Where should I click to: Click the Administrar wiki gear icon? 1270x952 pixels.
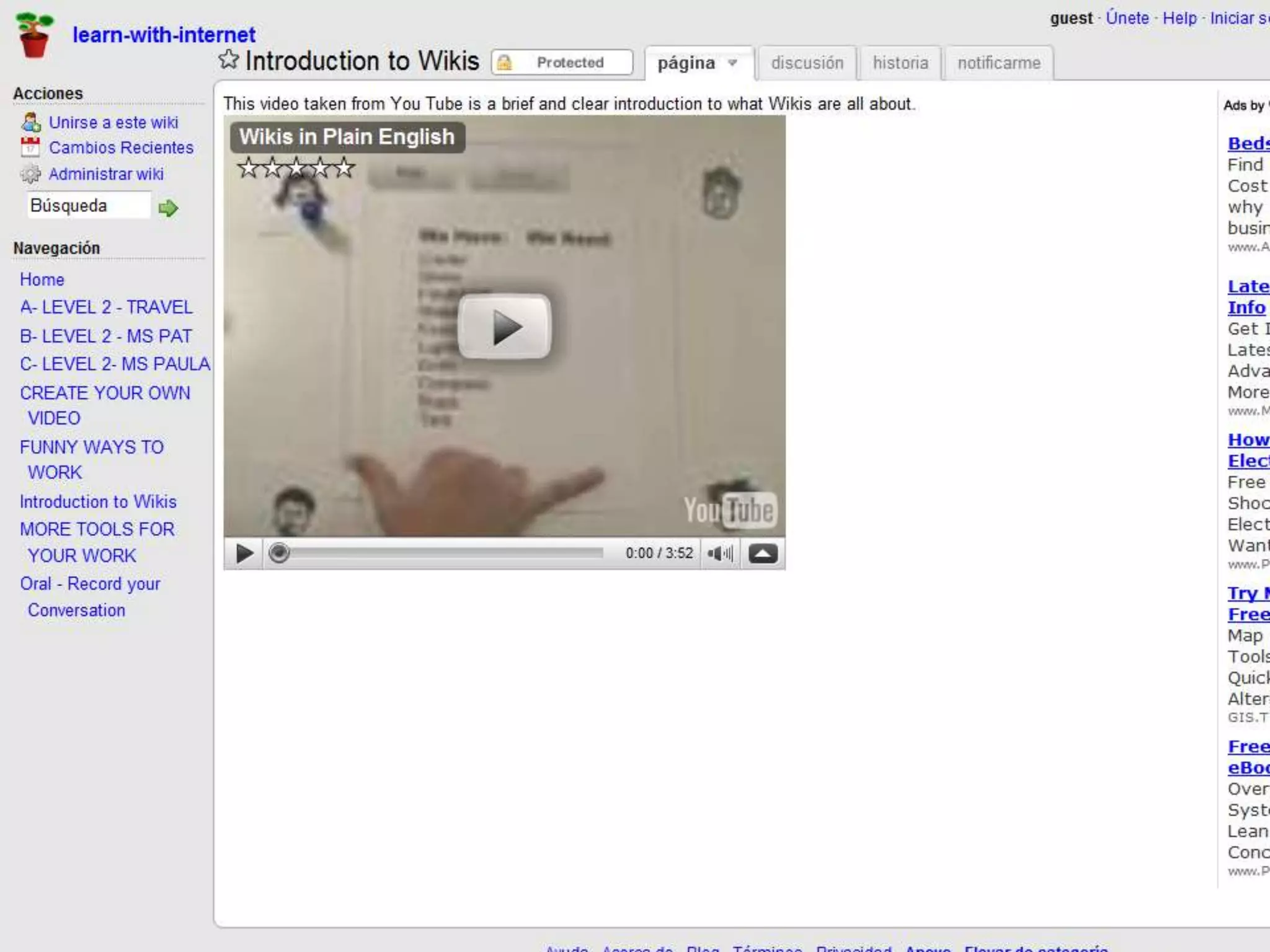coord(30,174)
